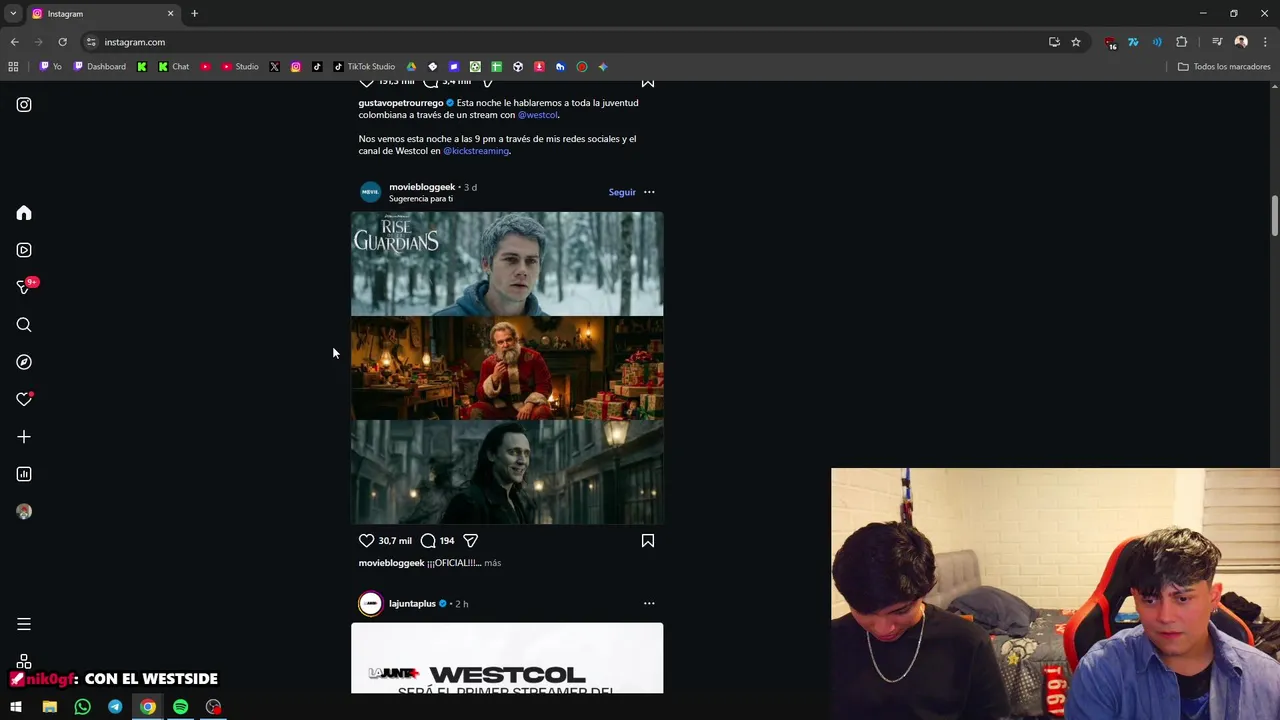Click lajuntaplus avatar

[370, 604]
